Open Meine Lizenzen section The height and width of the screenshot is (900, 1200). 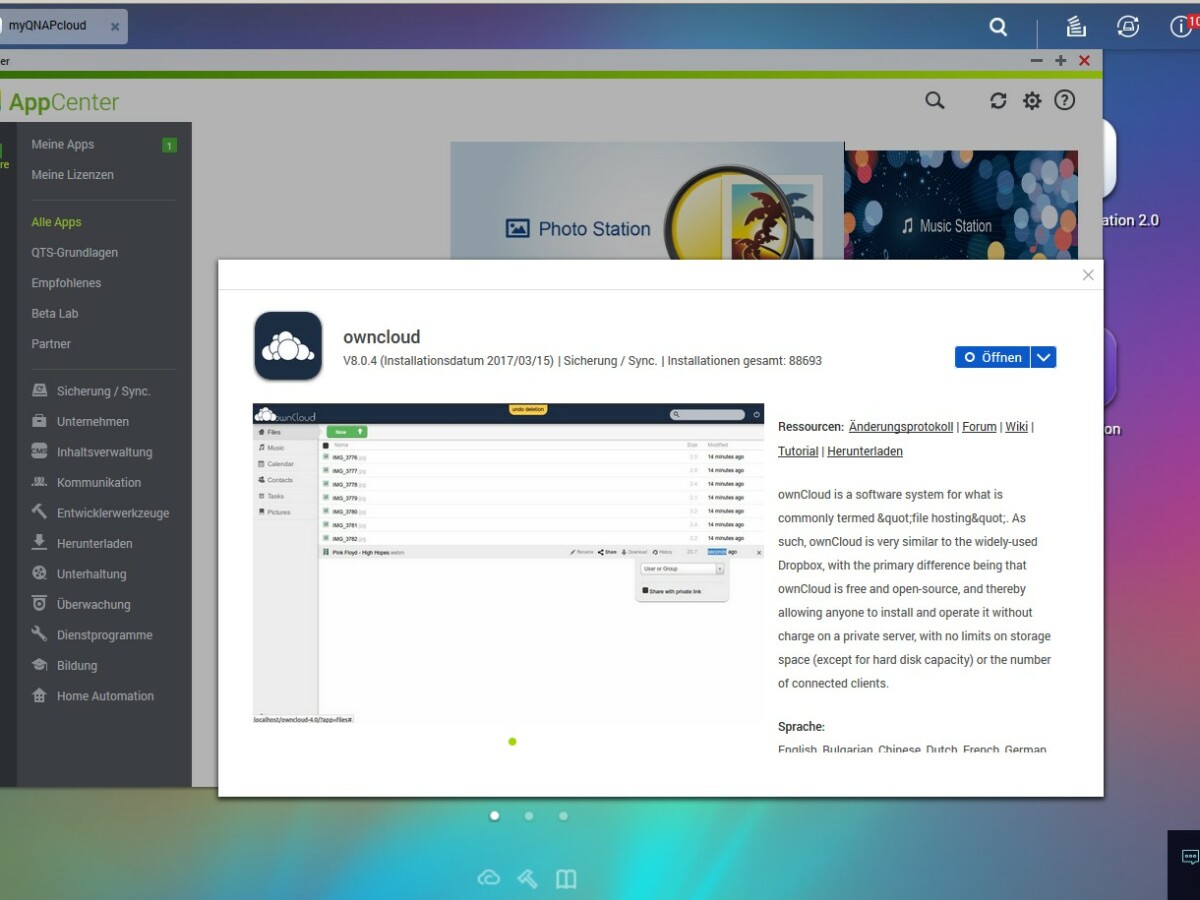tap(72, 175)
